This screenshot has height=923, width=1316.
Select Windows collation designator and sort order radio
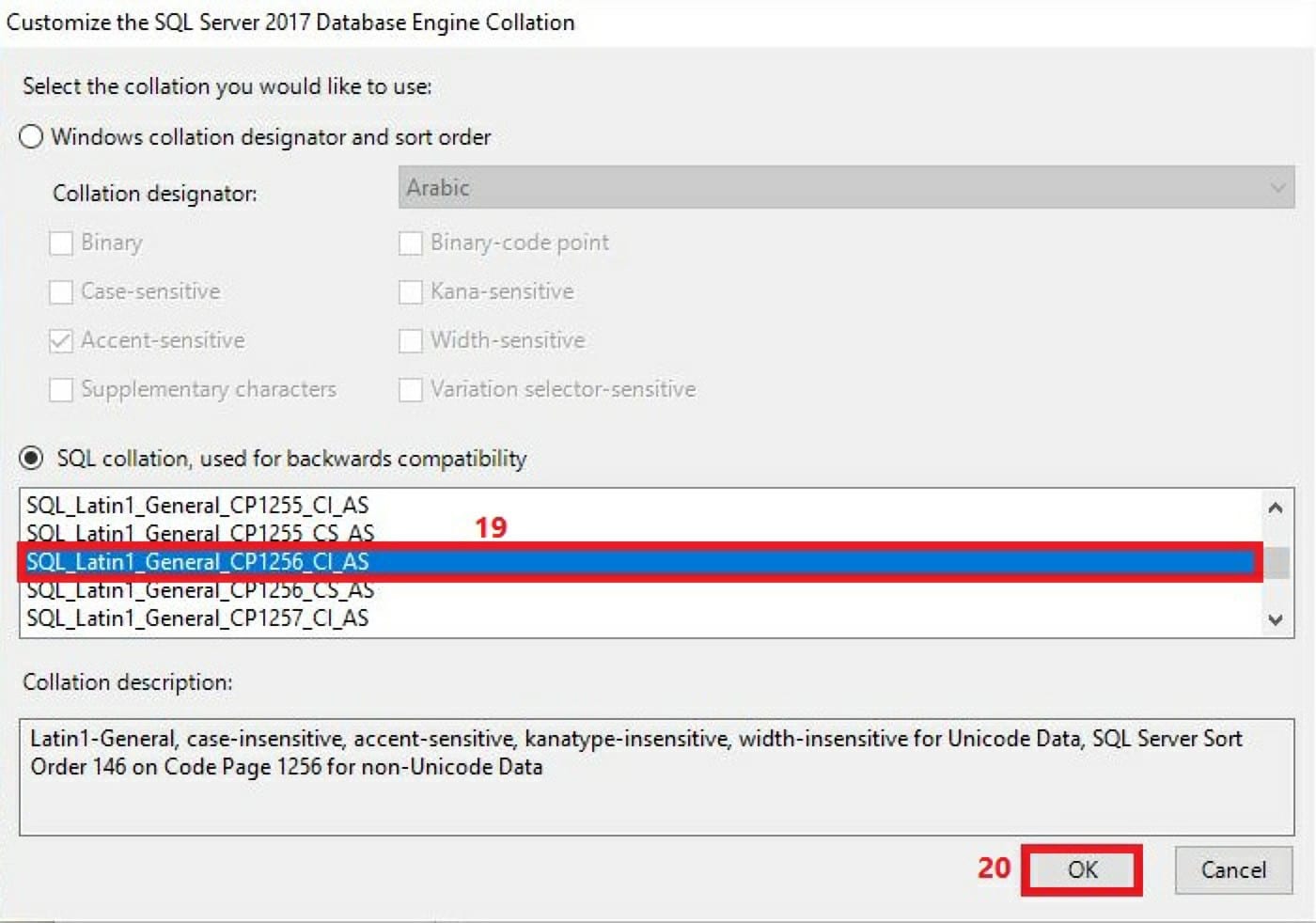(x=31, y=137)
